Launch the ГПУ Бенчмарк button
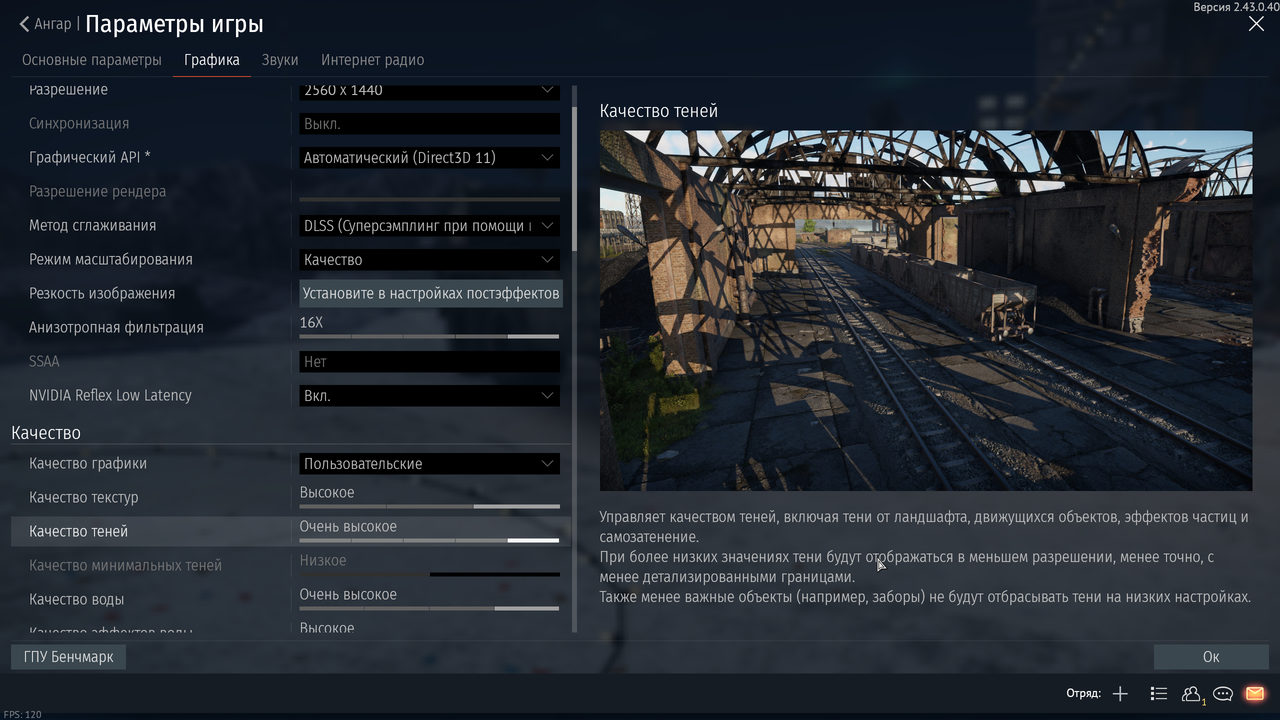 tap(68, 657)
